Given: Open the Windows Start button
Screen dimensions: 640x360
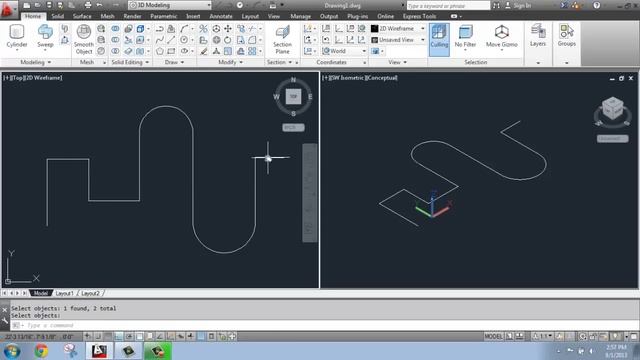Looking at the screenshot, I should 11,351.
